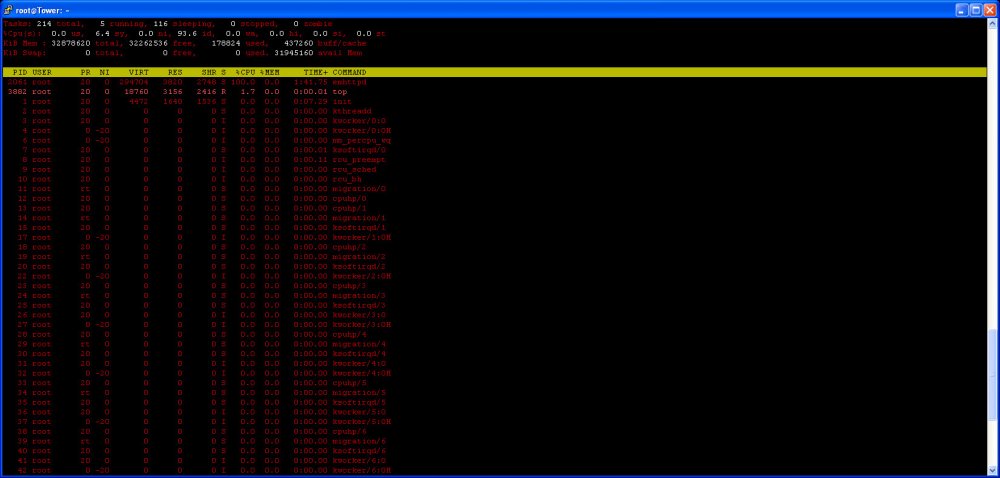The width and height of the screenshot is (1000, 478).
Task: Maximize the root@Tower terminal window
Action: click(x=976, y=10)
